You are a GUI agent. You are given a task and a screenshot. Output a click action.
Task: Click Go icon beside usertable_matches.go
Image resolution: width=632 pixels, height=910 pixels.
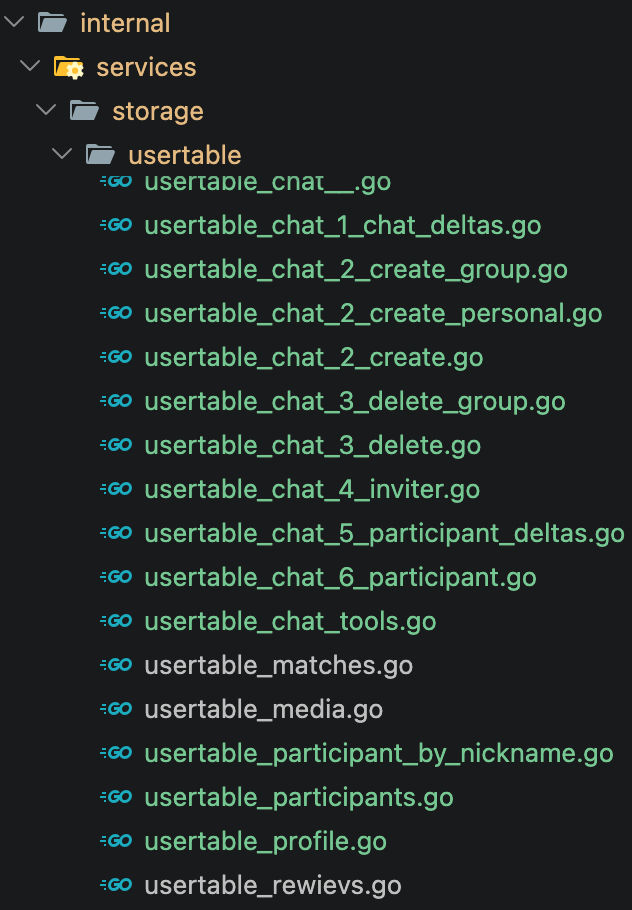pos(117,665)
